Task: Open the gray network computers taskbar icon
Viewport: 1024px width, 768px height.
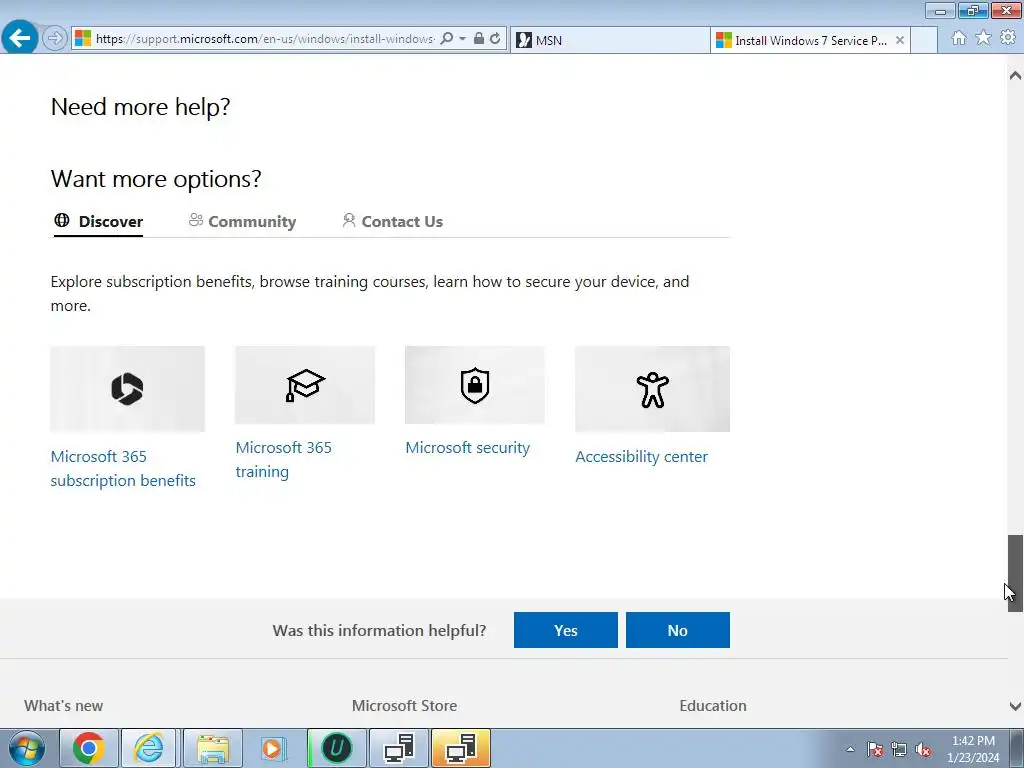Action: pos(398,748)
